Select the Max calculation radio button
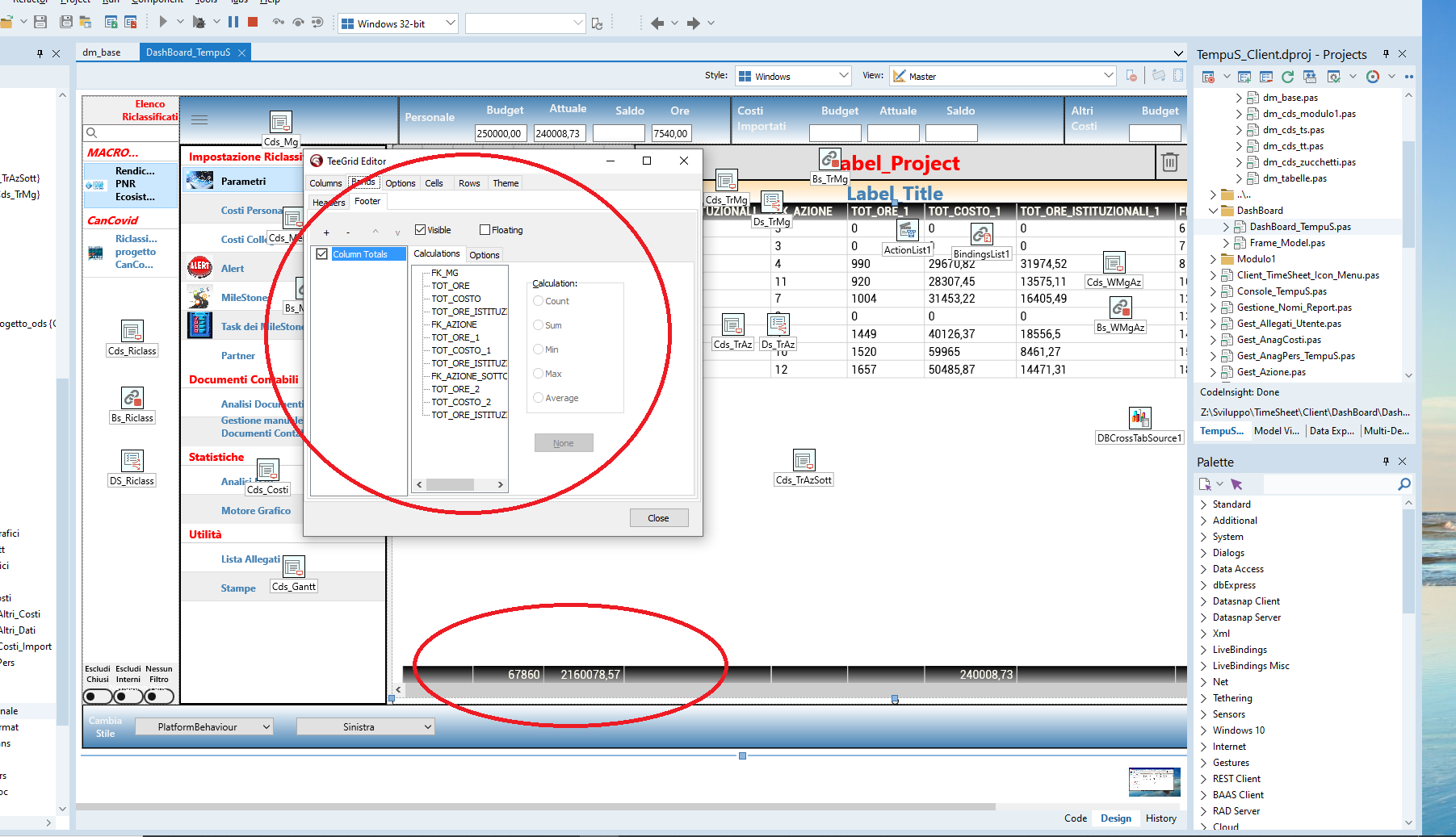 click(x=538, y=374)
